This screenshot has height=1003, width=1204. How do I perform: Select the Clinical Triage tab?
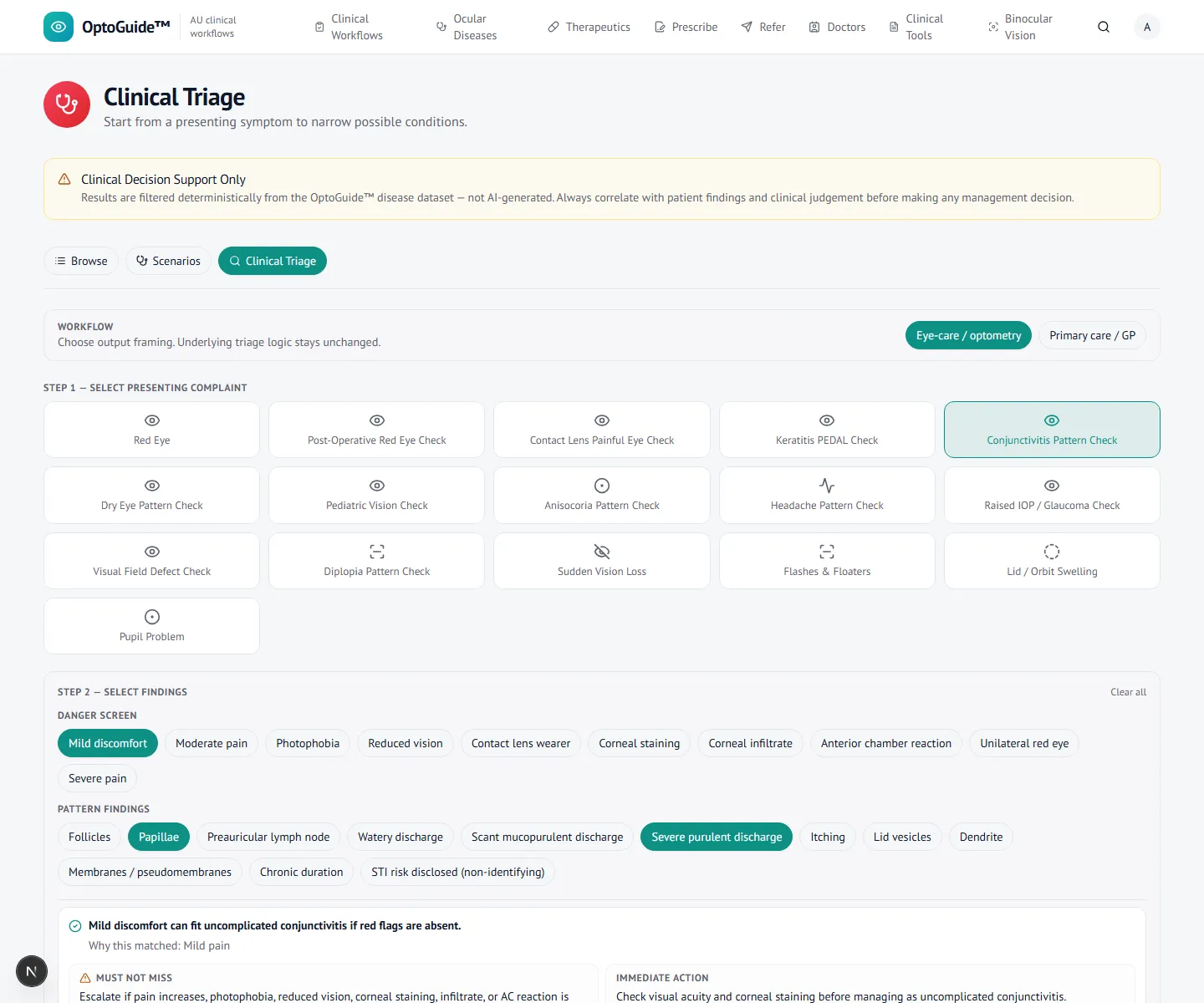coord(273,261)
